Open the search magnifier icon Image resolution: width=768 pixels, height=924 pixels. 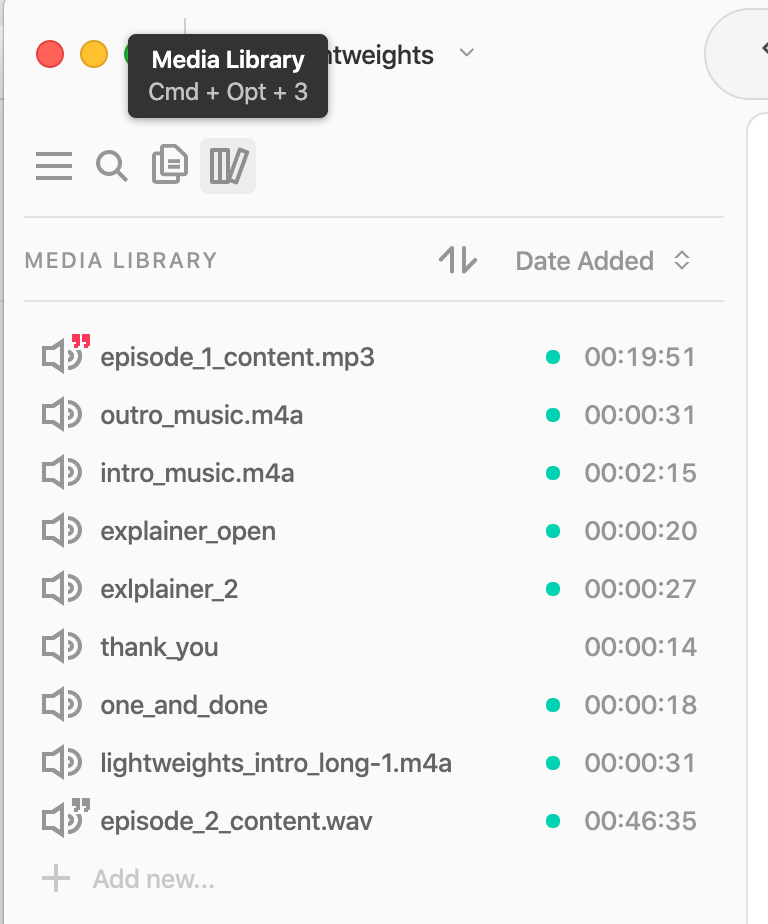111,166
